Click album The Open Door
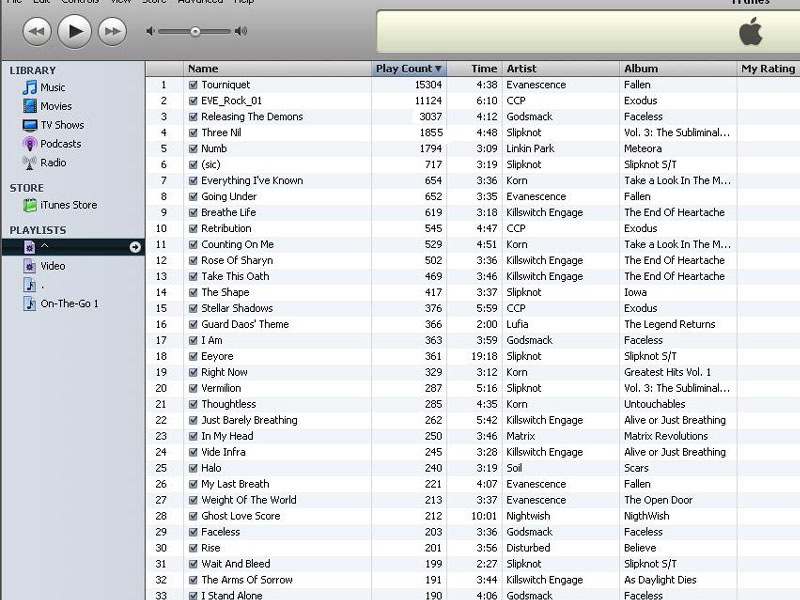The image size is (800, 600). pos(658,500)
